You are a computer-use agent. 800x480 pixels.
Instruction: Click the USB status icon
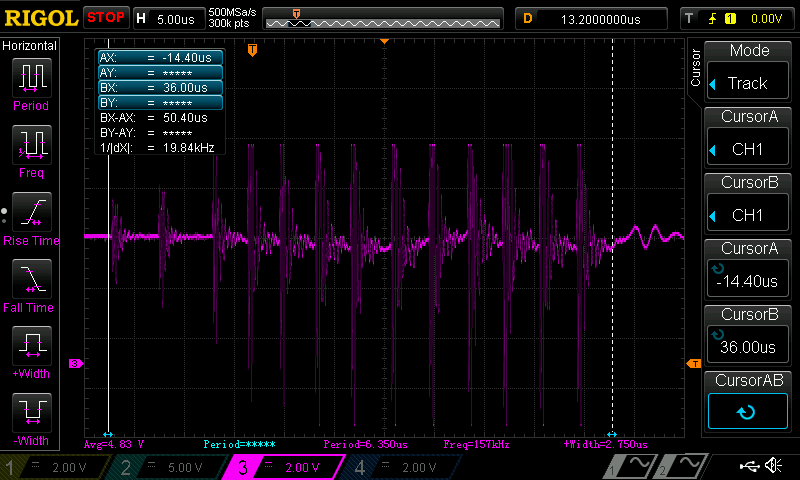click(x=749, y=466)
